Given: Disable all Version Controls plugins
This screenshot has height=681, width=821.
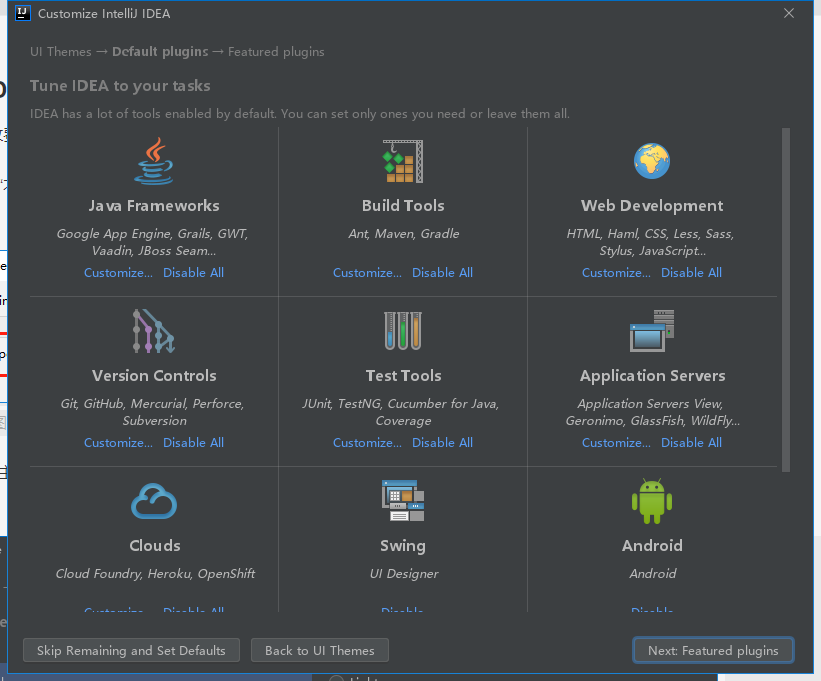Looking at the screenshot, I should tap(193, 443).
